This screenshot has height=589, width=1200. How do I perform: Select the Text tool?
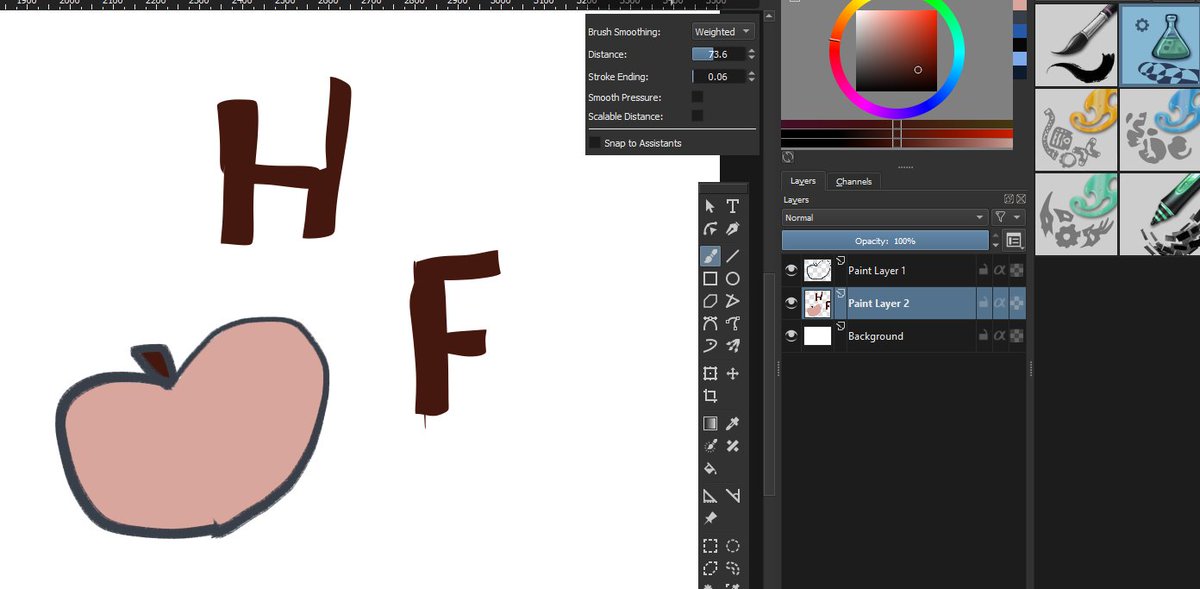pyautogui.click(x=733, y=206)
